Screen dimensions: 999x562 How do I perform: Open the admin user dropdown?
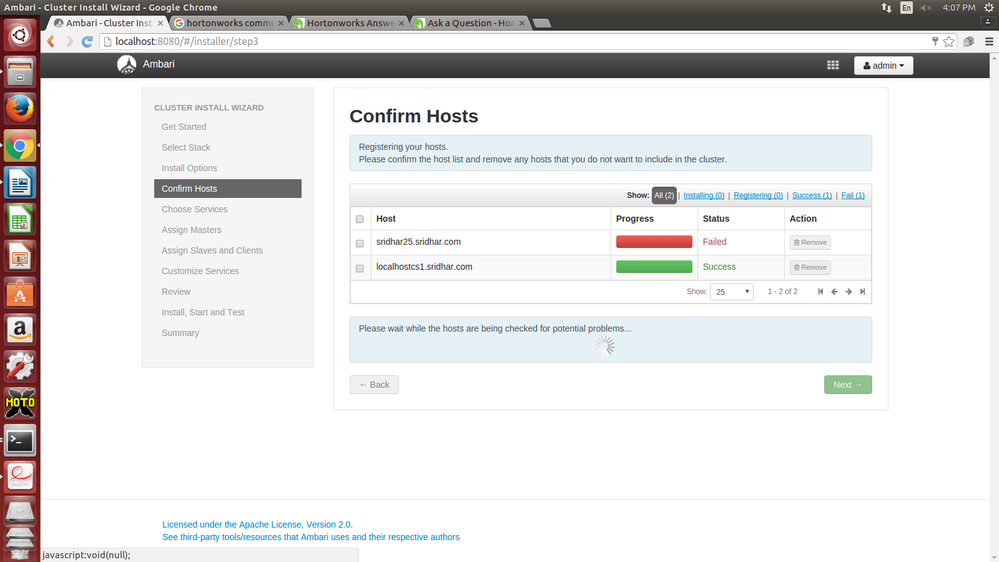[x=883, y=66]
